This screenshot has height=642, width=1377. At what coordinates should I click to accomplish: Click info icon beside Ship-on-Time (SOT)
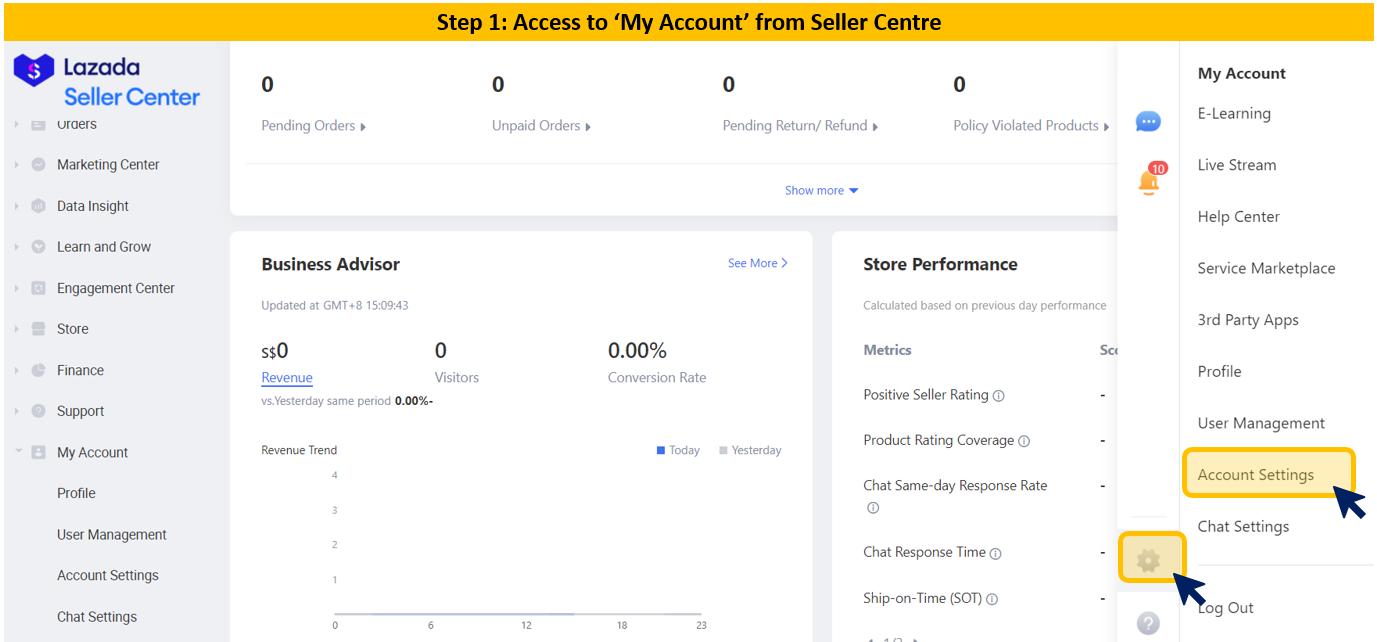tap(992, 600)
